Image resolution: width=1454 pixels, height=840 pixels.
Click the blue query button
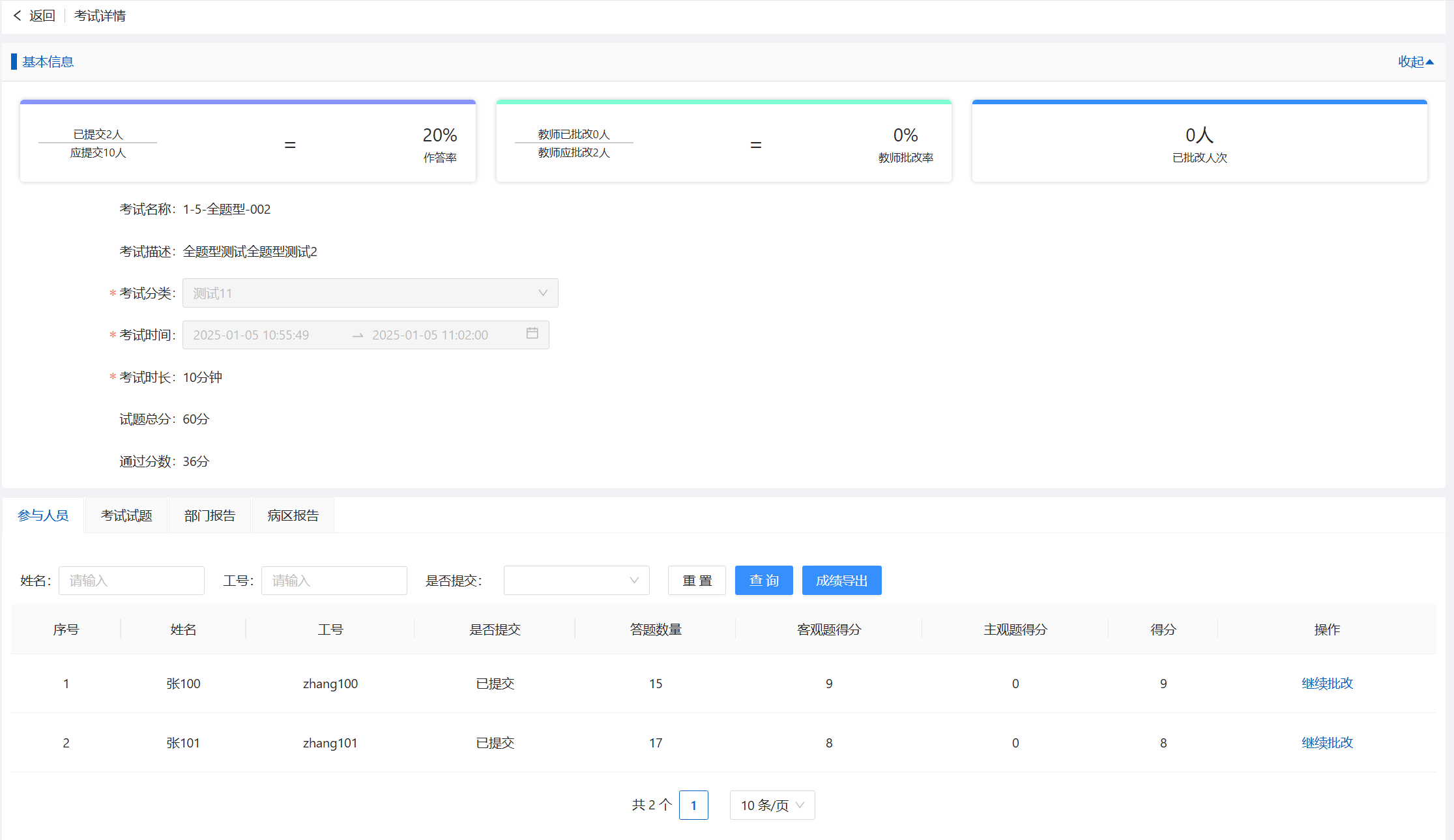[x=763, y=581]
